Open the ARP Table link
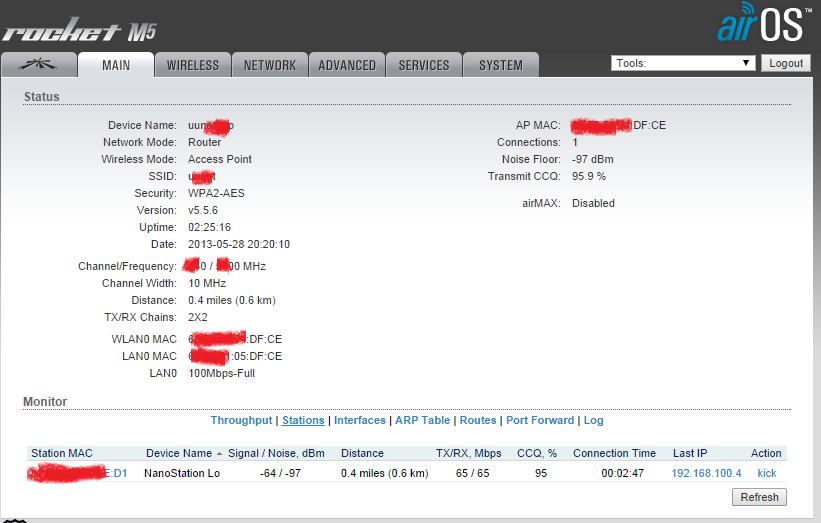The width and height of the screenshot is (821, 523). pyautogui.click(x=423, y=420)
